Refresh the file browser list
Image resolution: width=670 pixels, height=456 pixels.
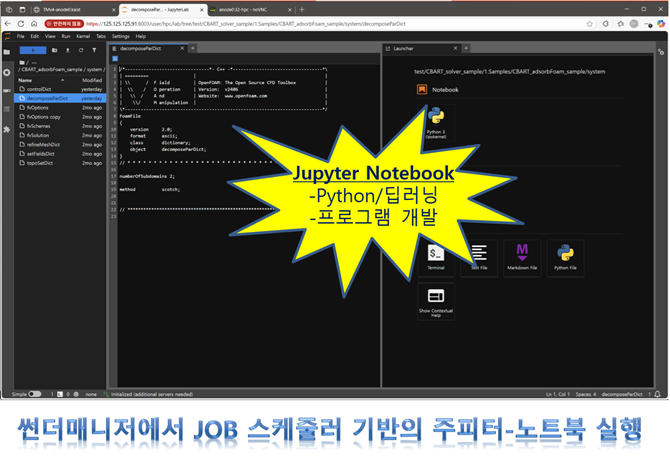[81, 50]
